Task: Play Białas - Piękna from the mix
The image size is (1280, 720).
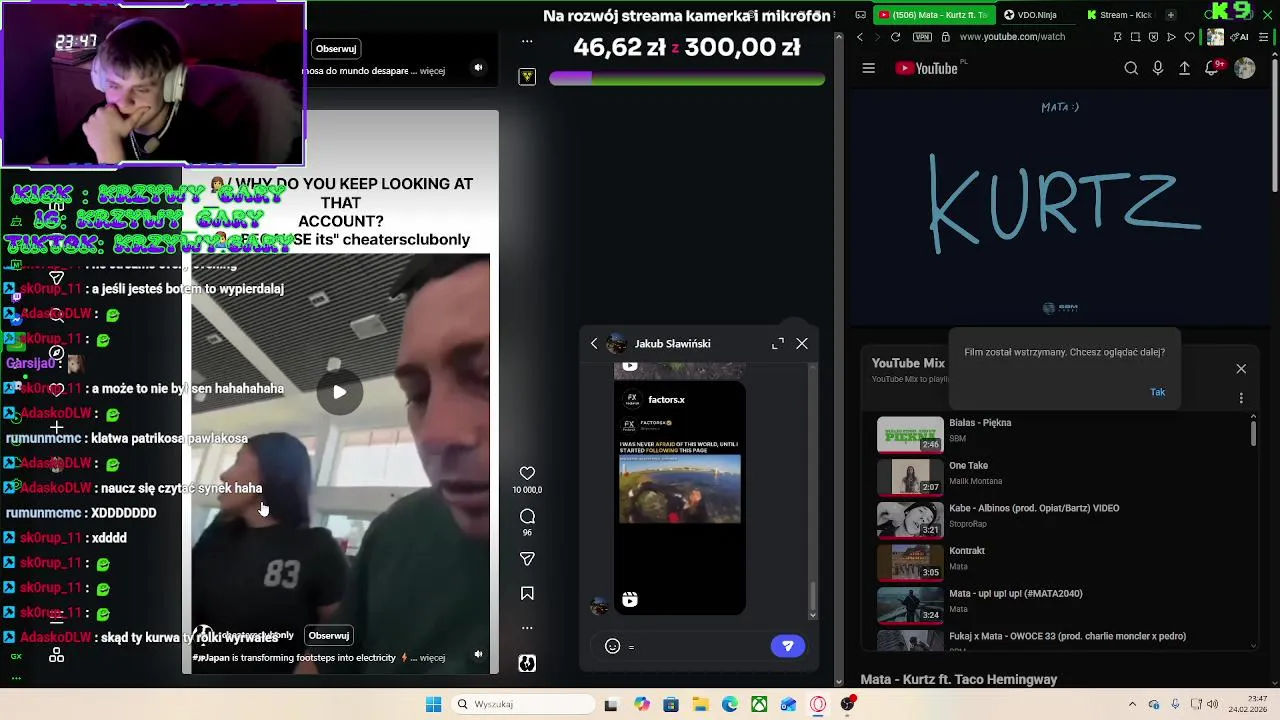Action: [x=1063, y=434]
